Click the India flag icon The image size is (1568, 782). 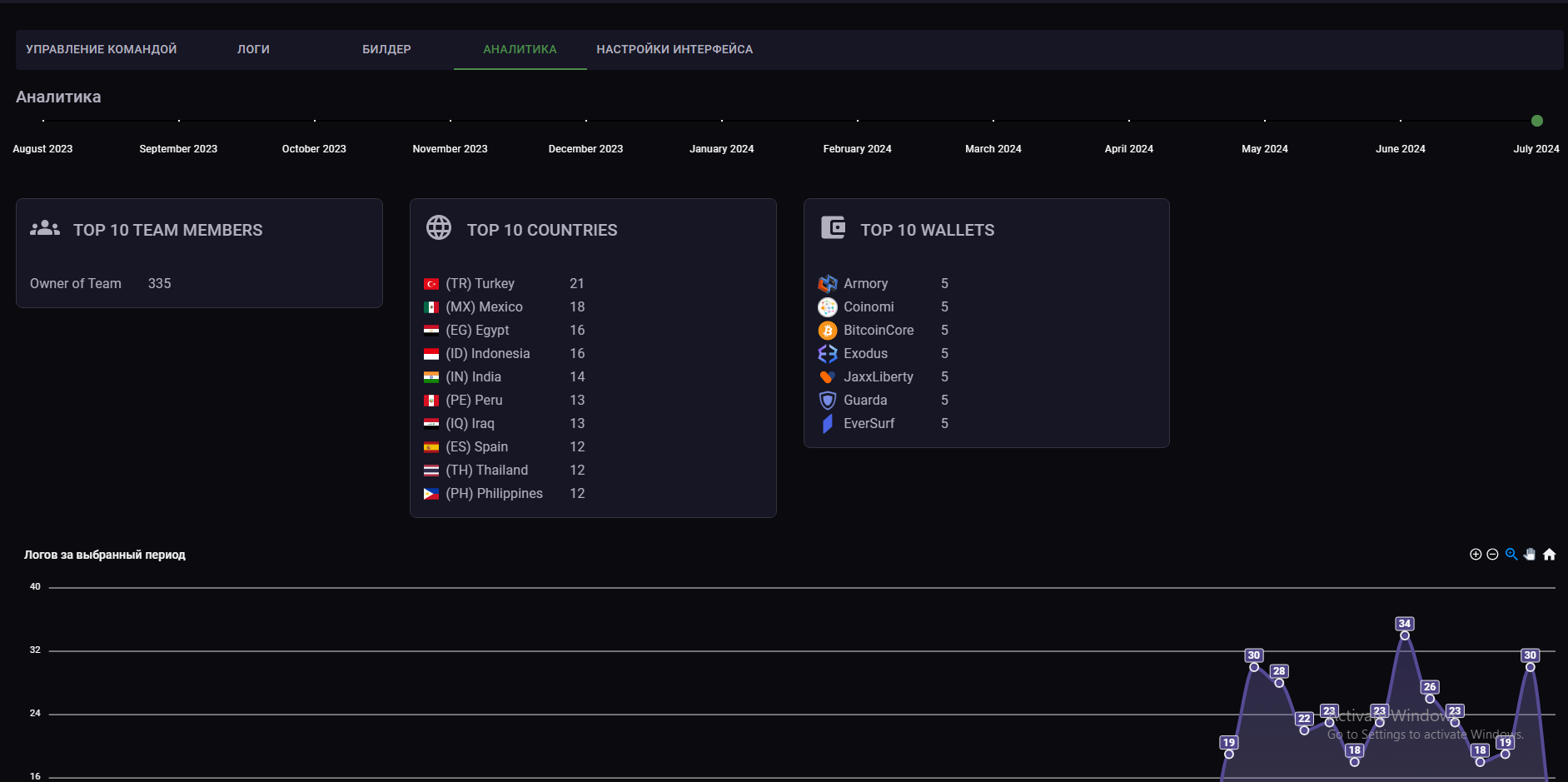(431, 377)
